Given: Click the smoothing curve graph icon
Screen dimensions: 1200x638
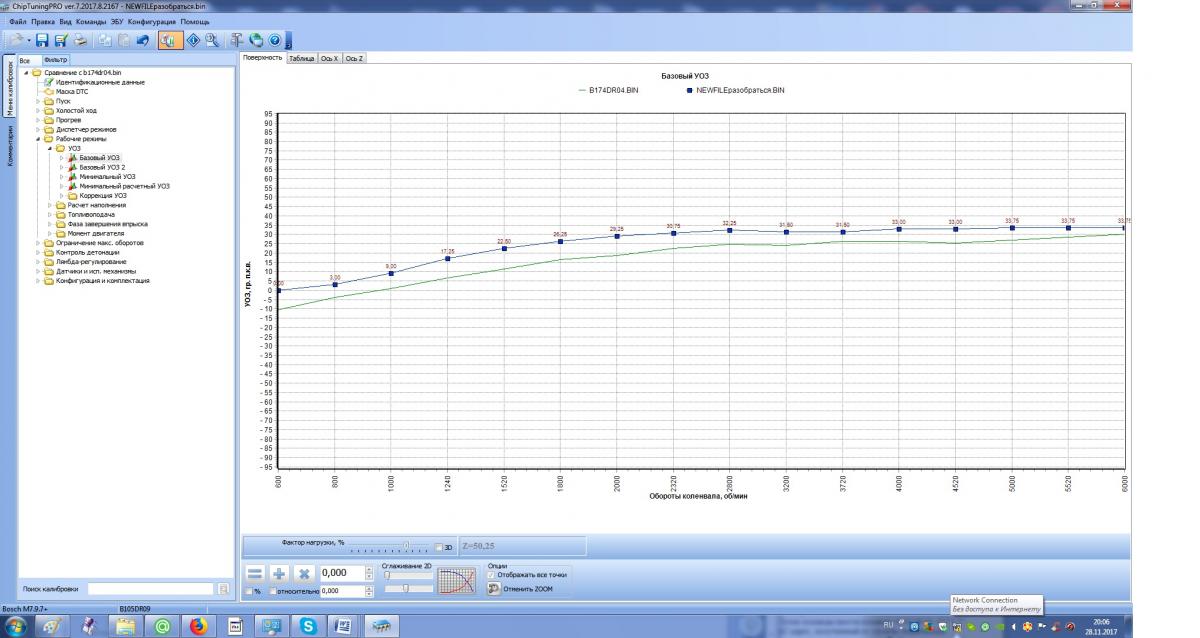Looking at the screenshot, I should (x=458, y=580).
